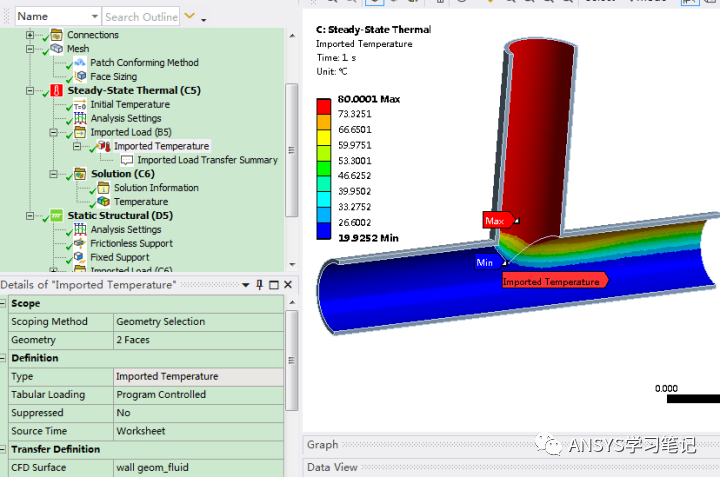Viewport: 720px width, 477px height.
Task: Click the Frictionless Support icon
Action: [x=80, y=244]
